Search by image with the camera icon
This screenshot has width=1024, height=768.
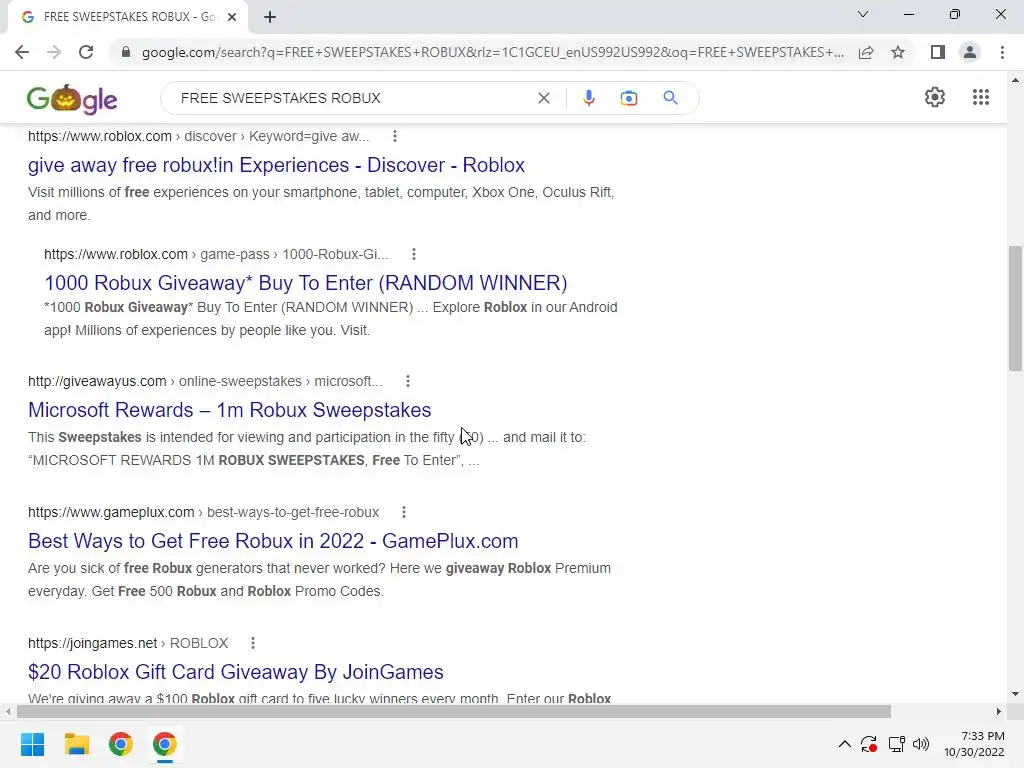click(629, 98)
